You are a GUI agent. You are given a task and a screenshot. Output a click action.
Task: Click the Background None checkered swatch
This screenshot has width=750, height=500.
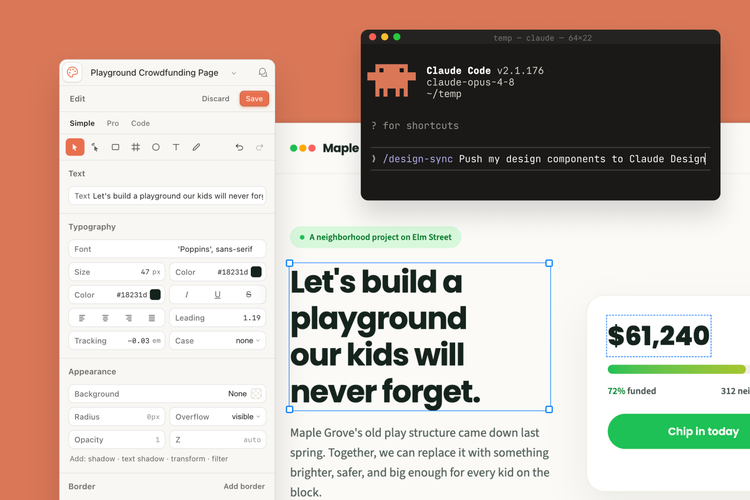click(x=256, y=394)
